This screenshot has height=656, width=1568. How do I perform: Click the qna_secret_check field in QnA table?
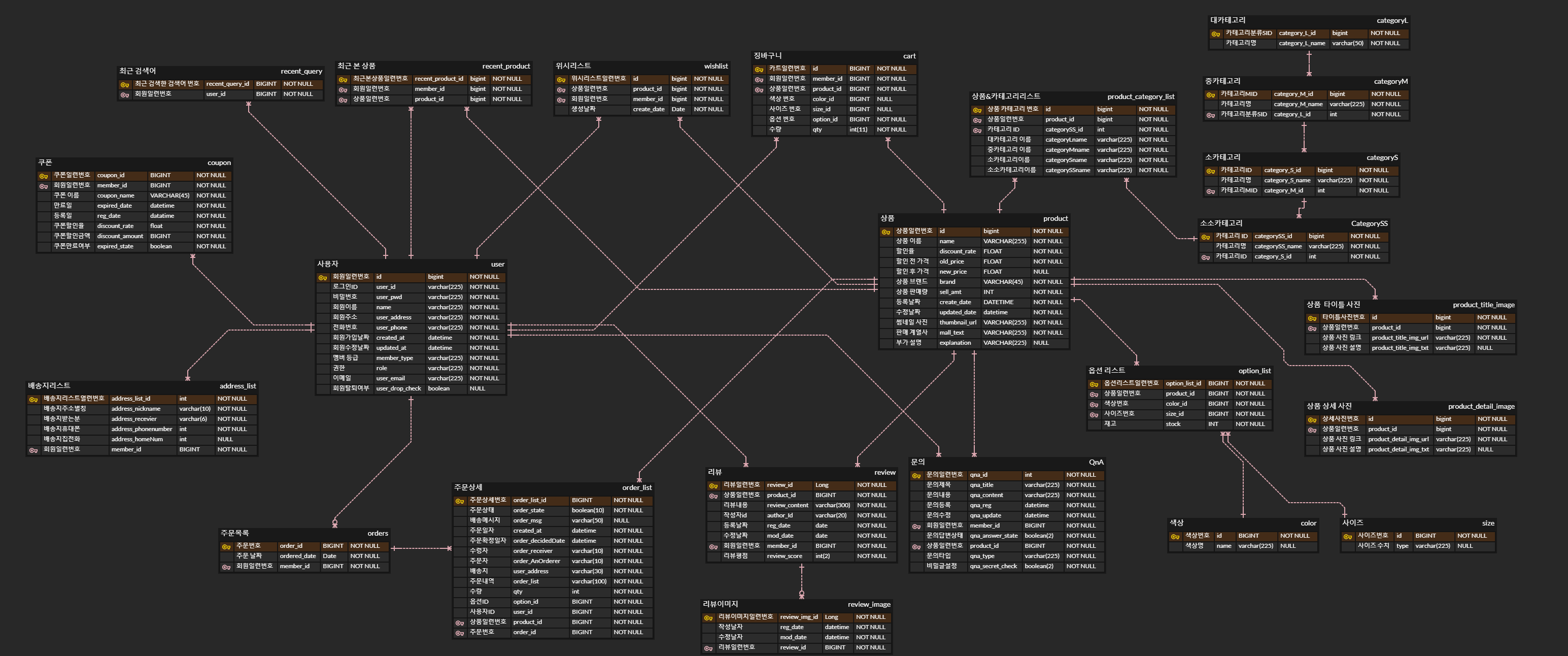(x=993, y=566)
